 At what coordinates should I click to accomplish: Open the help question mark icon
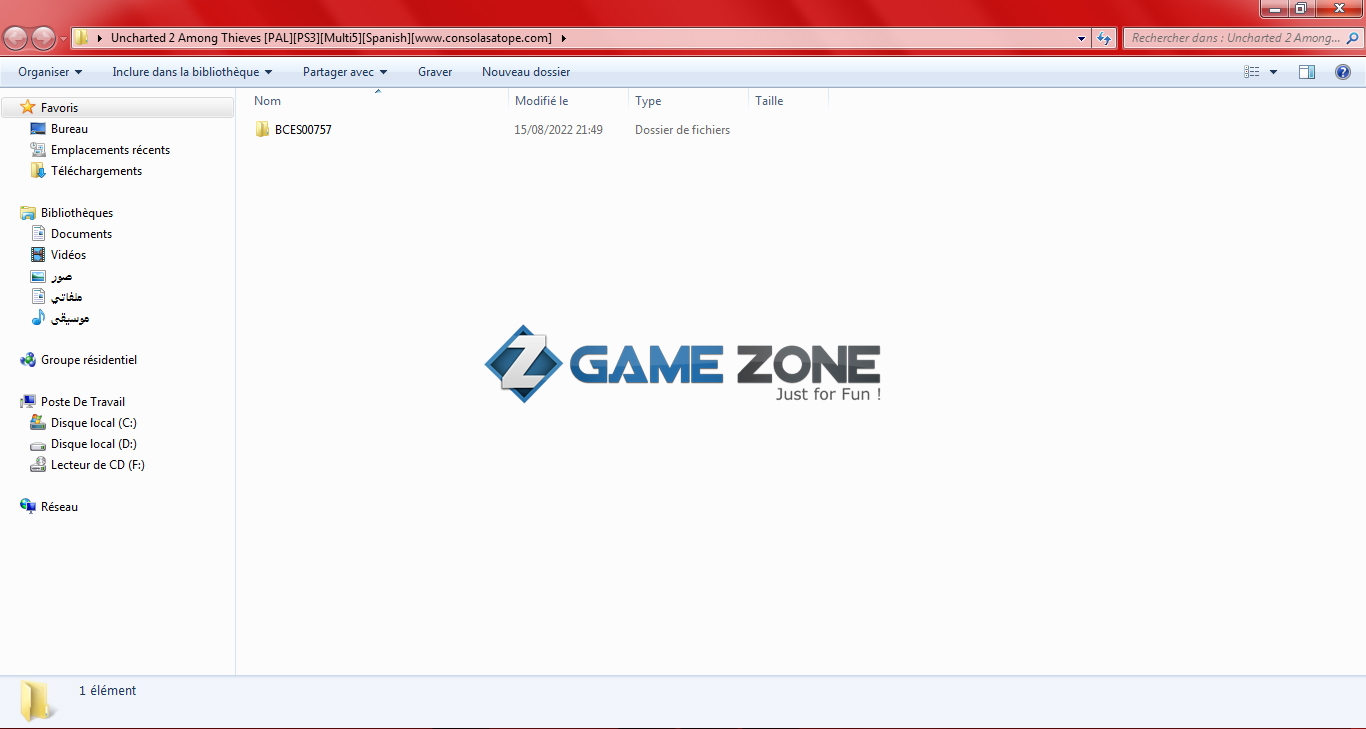point(1343,72)
